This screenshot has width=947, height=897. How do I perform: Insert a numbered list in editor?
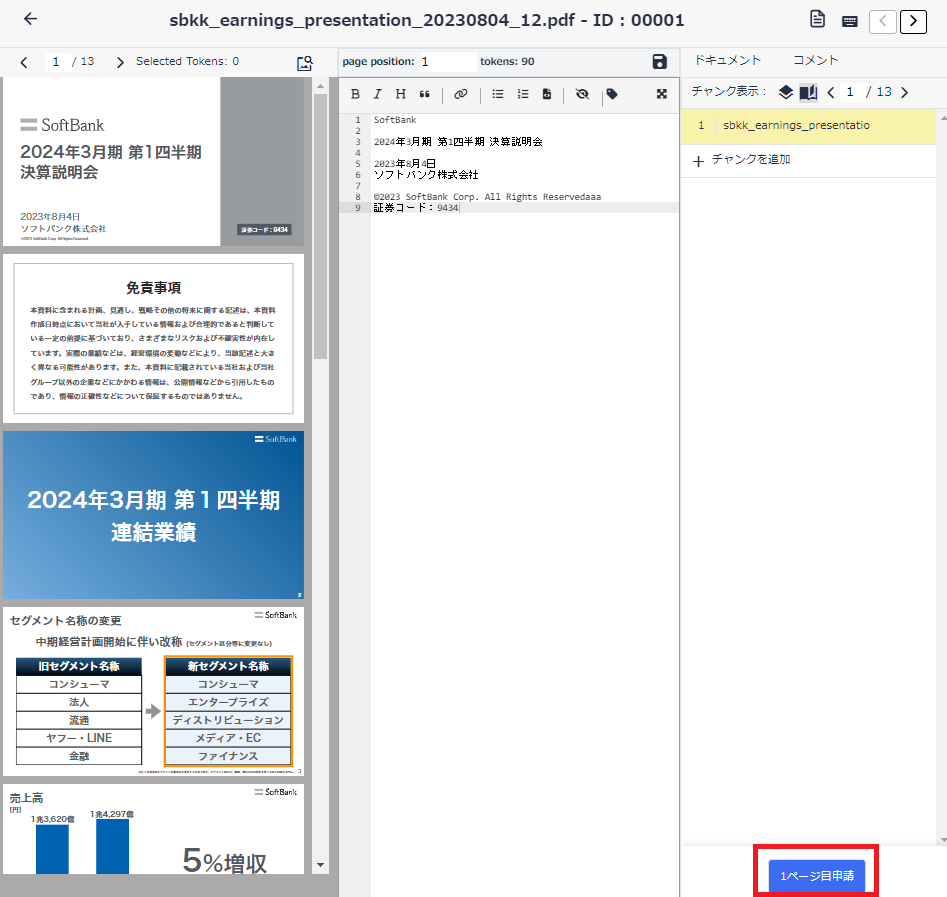[x=523, y=94]
